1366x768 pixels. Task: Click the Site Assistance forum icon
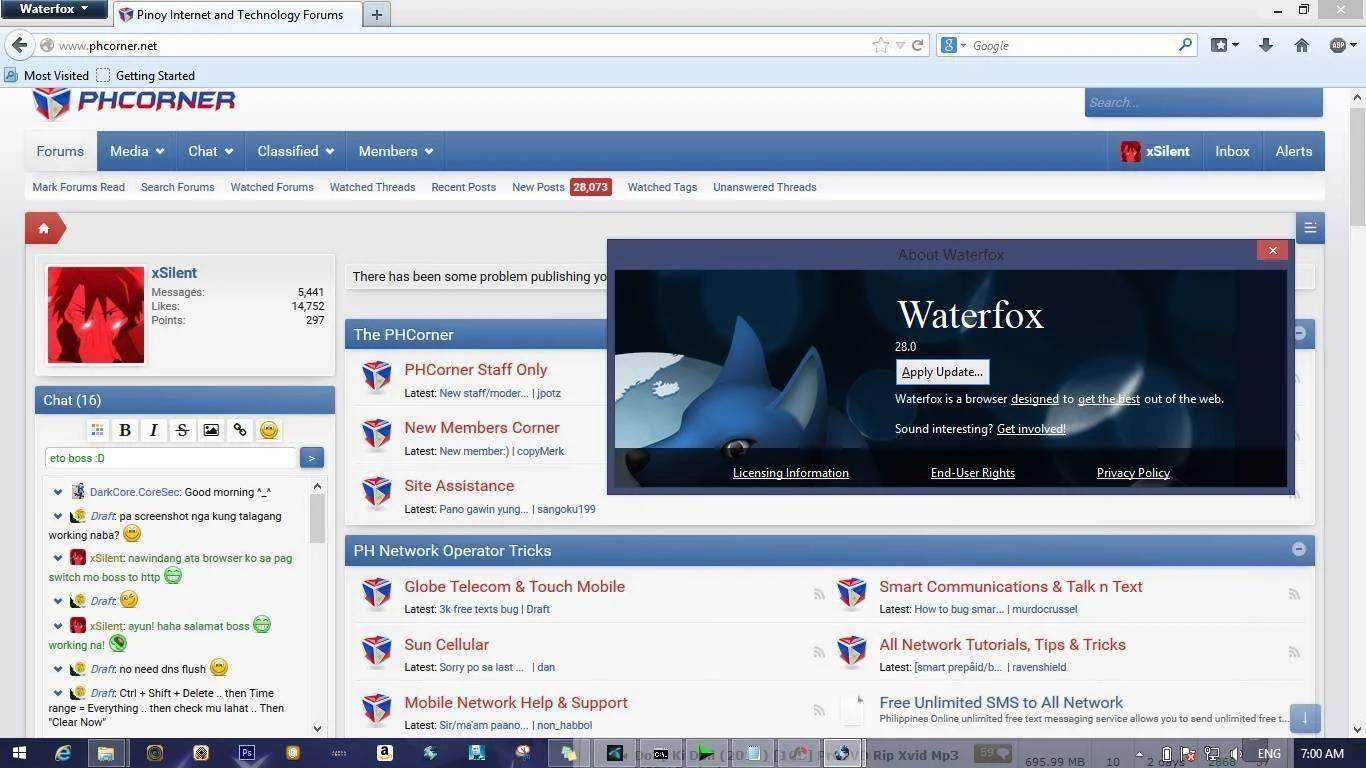[x=377, y=493]
